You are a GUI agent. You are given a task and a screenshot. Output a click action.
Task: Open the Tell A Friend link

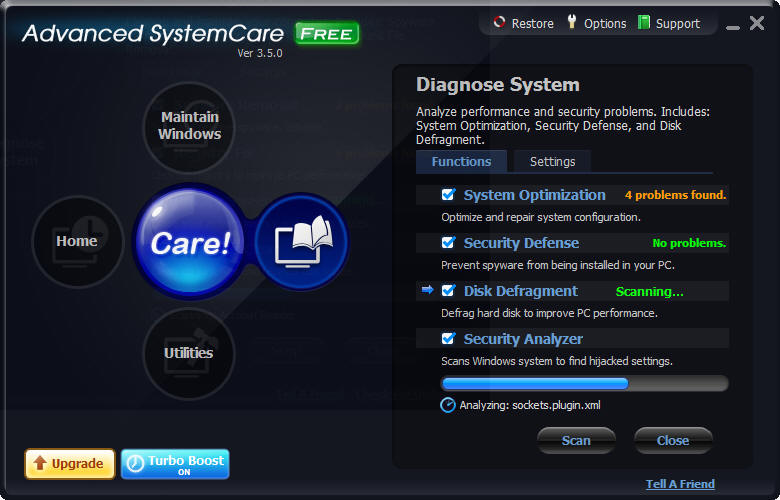[x=680, y=484]
